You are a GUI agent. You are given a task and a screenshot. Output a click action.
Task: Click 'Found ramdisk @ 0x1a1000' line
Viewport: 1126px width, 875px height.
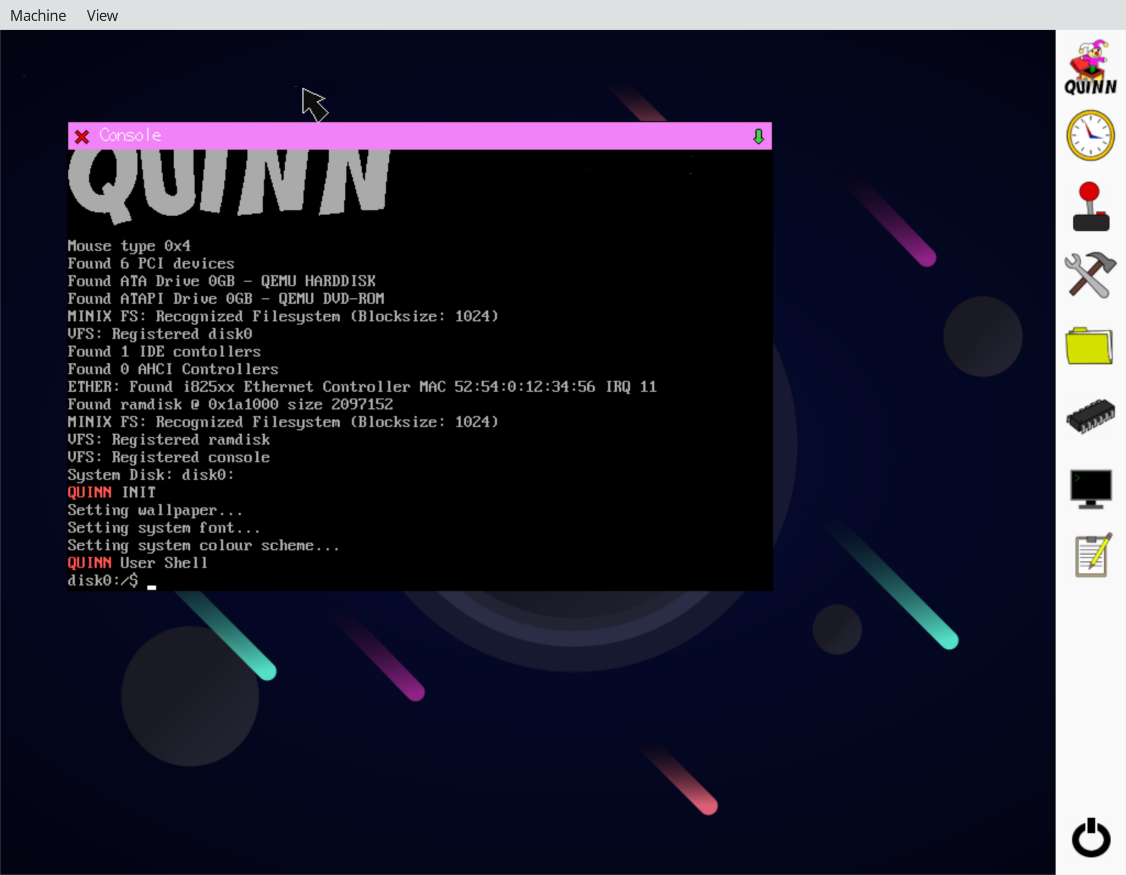(230, 404)
